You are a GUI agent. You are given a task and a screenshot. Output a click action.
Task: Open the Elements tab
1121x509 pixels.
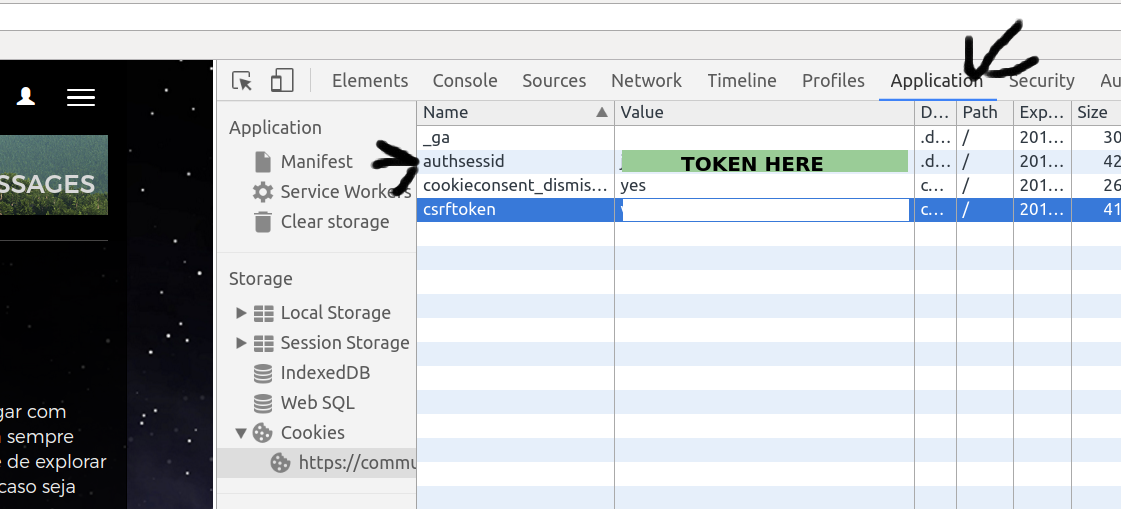(370, 81)
